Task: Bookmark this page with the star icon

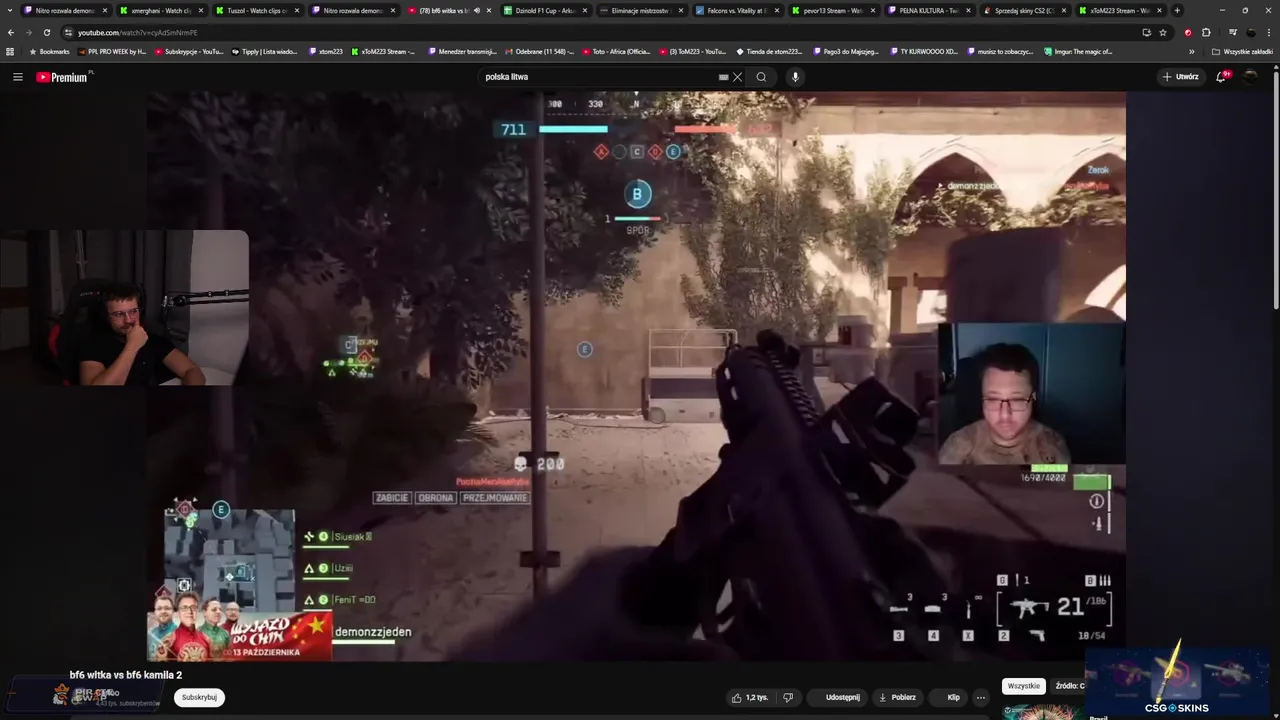Action: [x=1163, y=32]
